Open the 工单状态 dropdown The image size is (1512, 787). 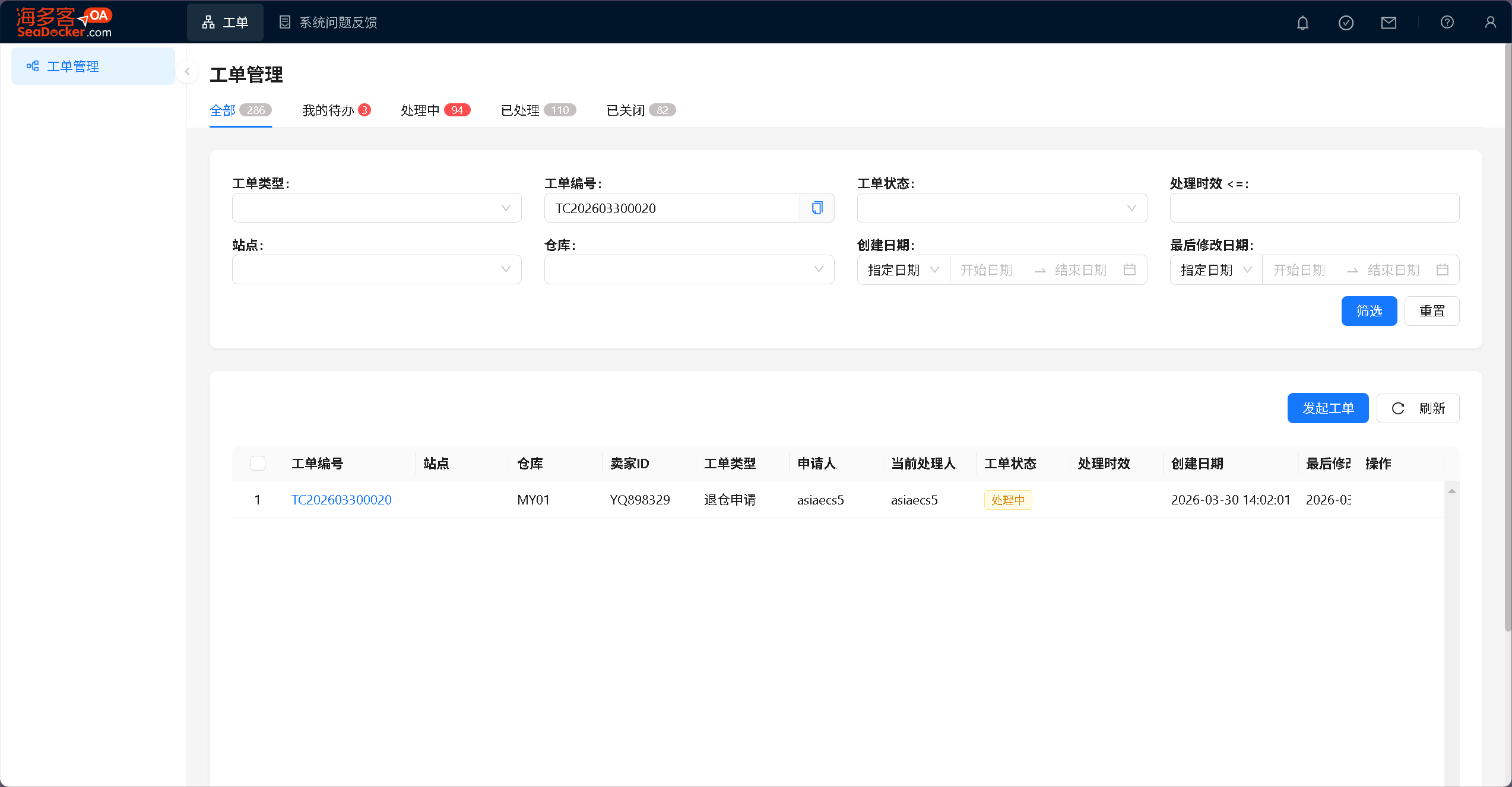click(x=1001, y=208)
